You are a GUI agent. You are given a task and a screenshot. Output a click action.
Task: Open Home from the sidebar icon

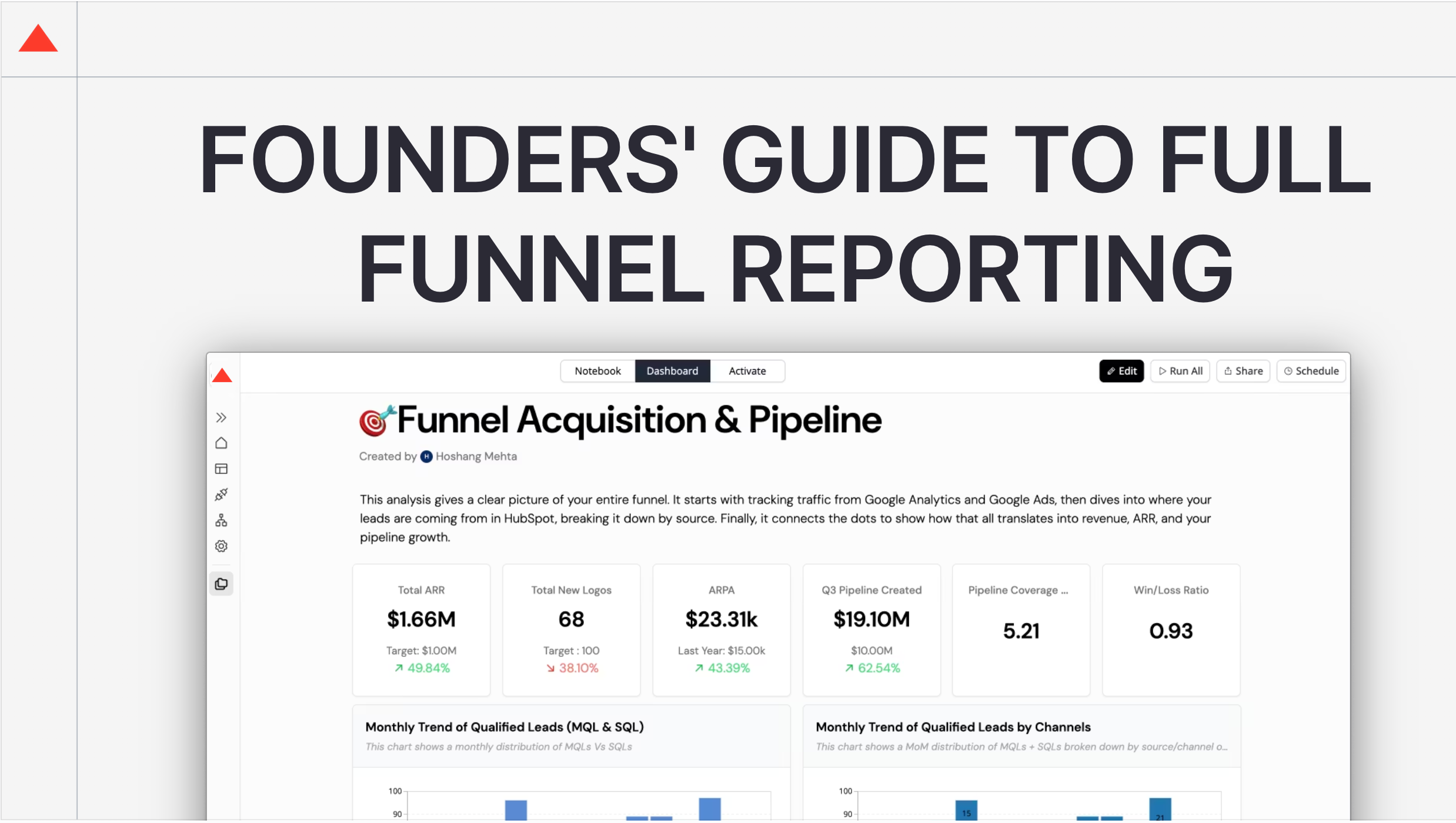221,443
